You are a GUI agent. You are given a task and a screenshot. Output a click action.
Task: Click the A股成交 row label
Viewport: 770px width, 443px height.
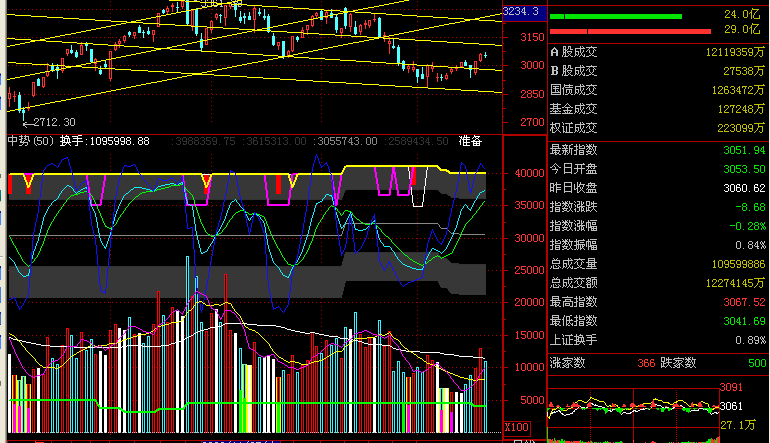tap(574, 52)
